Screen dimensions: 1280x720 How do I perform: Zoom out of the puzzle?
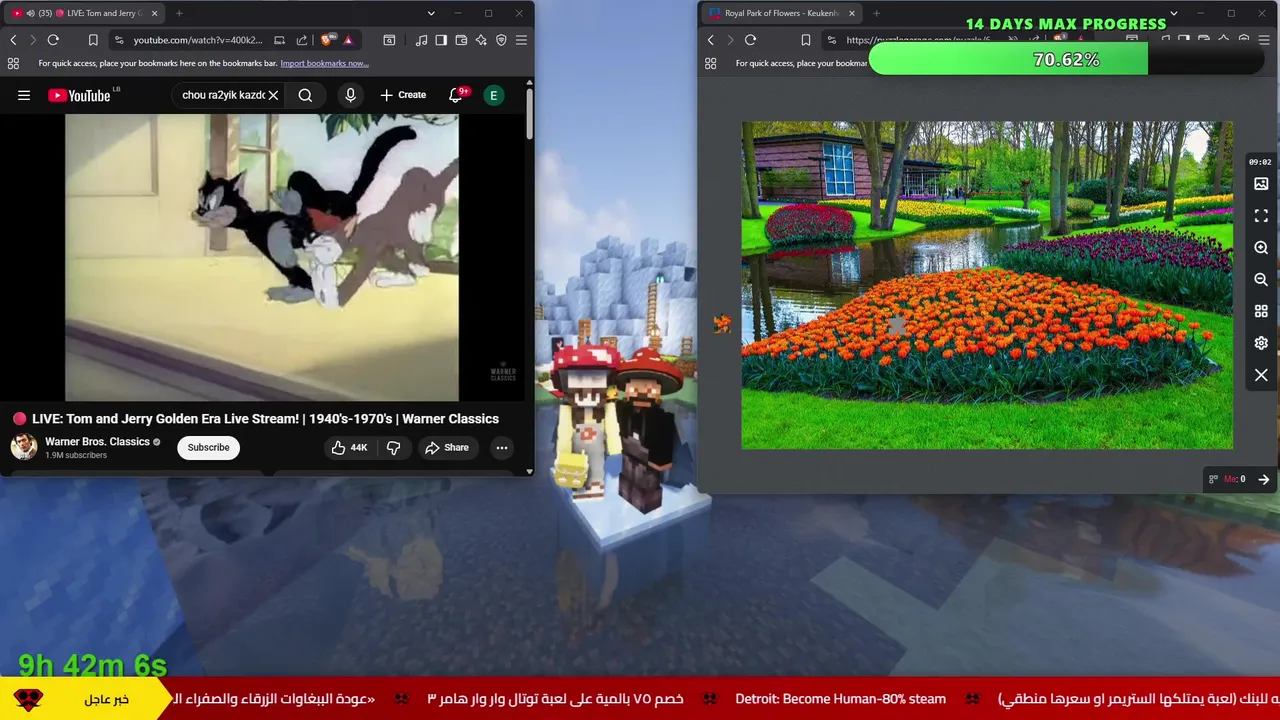tap(1261, 280)
